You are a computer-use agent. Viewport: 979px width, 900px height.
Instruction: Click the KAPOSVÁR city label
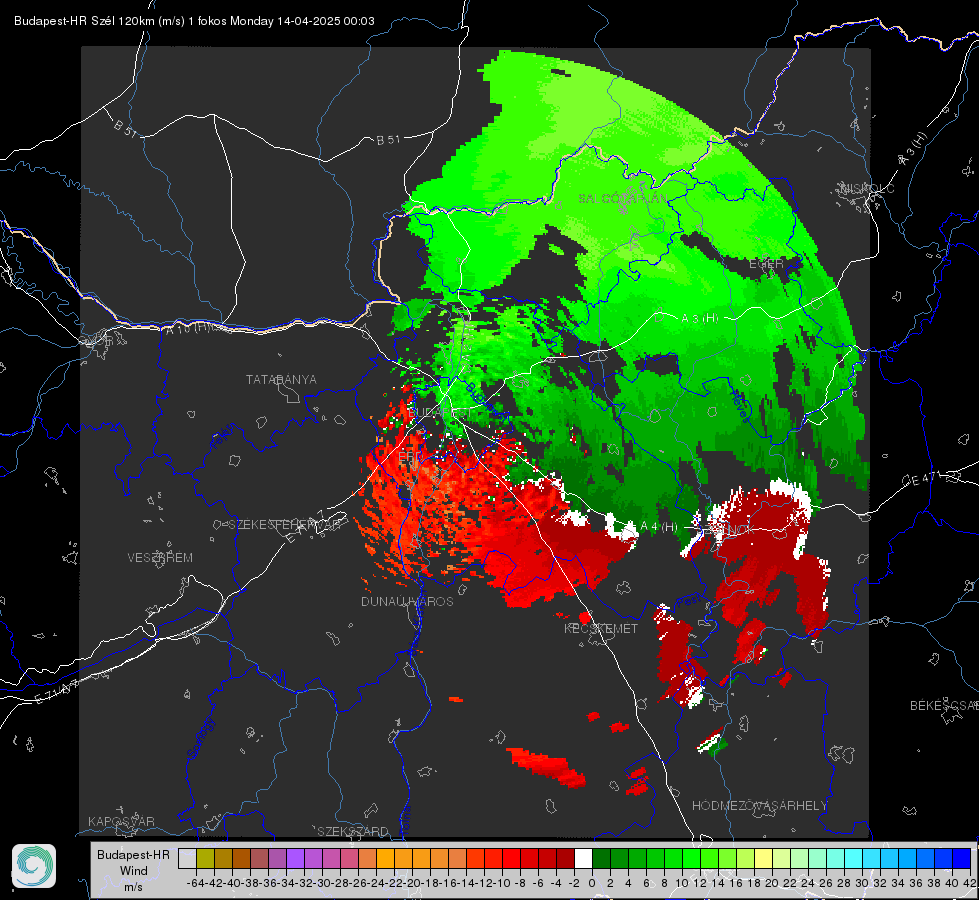click(121, 821)
